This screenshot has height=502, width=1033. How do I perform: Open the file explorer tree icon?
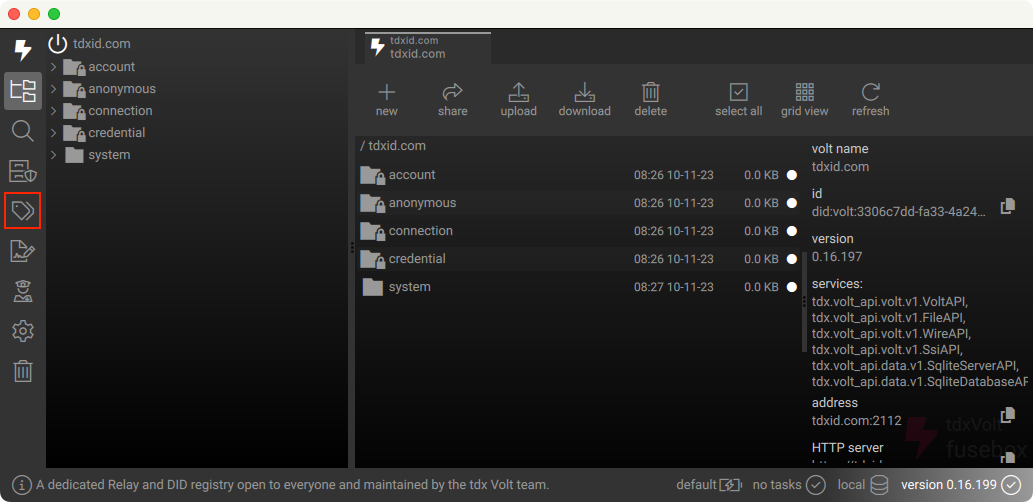click(x=23, y=91)
